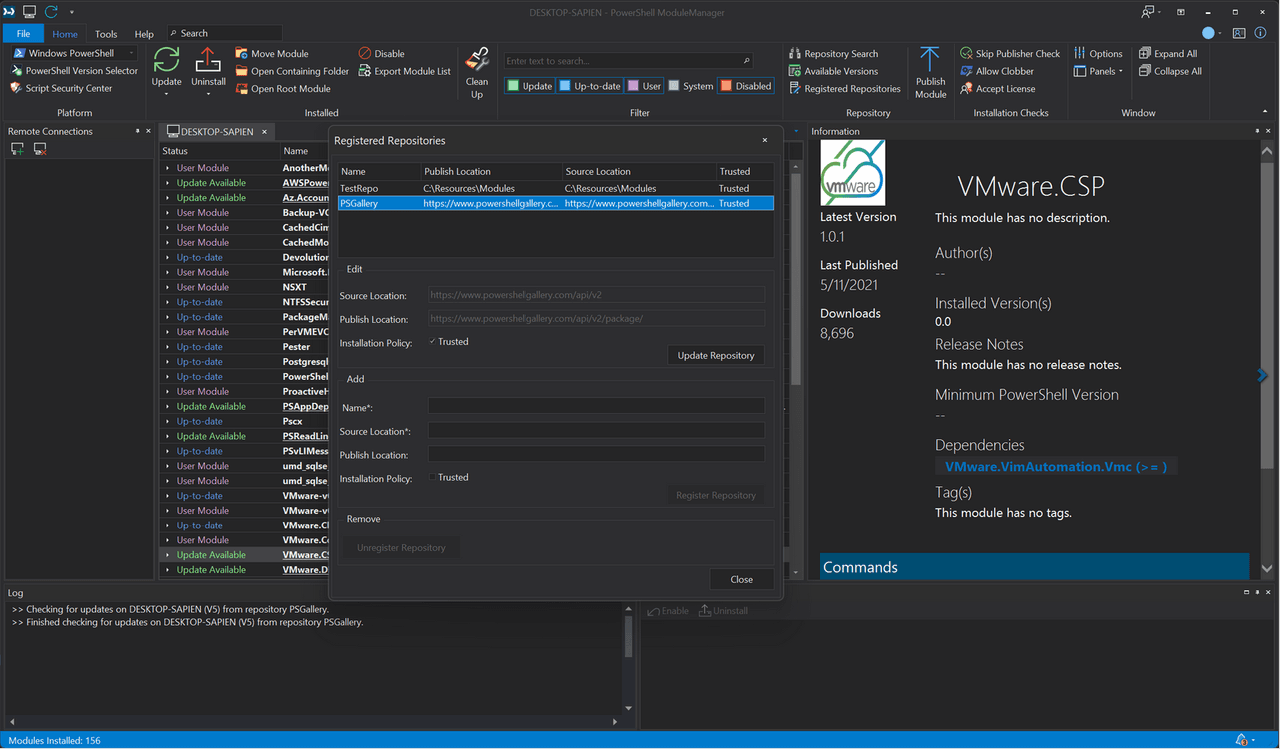Image resolution: width=1280 pixels, height=749 pixels.
Task: Open the Help ribbon tab
Action: [144, 34]
